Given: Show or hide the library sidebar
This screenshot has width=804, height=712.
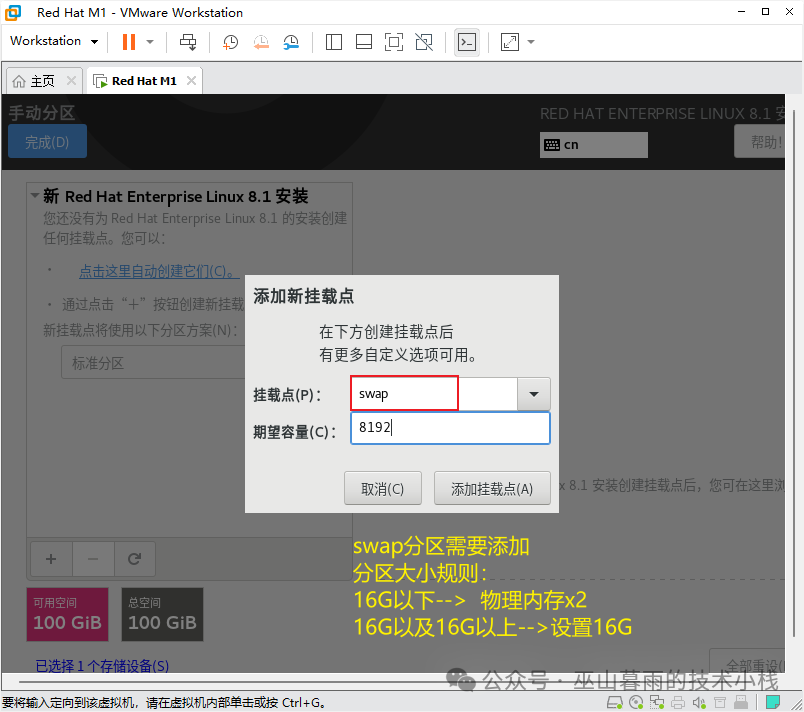Looking at the screenshot, I should click(334, 42).
